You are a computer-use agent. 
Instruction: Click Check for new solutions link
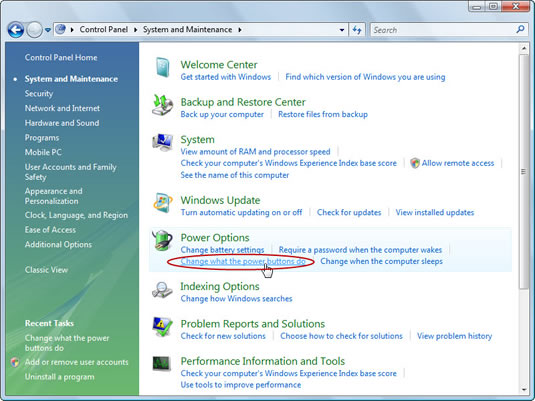pos(223,336)
